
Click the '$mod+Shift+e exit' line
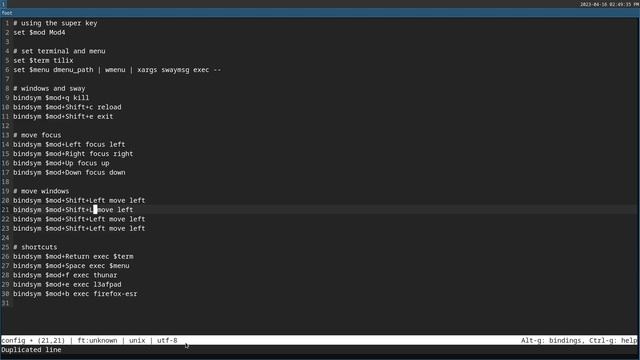(63, 117)
